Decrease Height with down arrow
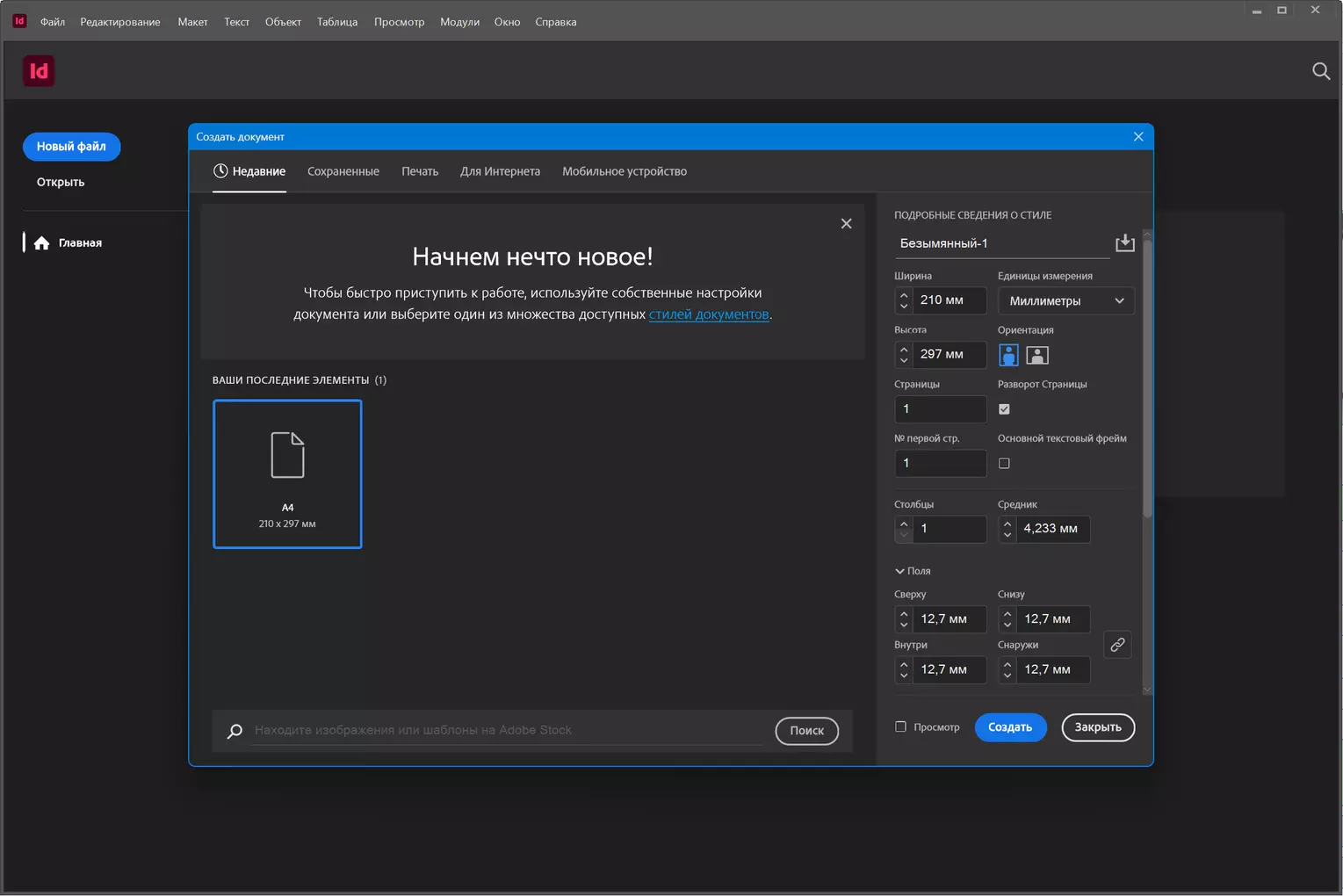 (x=904, y=360)
